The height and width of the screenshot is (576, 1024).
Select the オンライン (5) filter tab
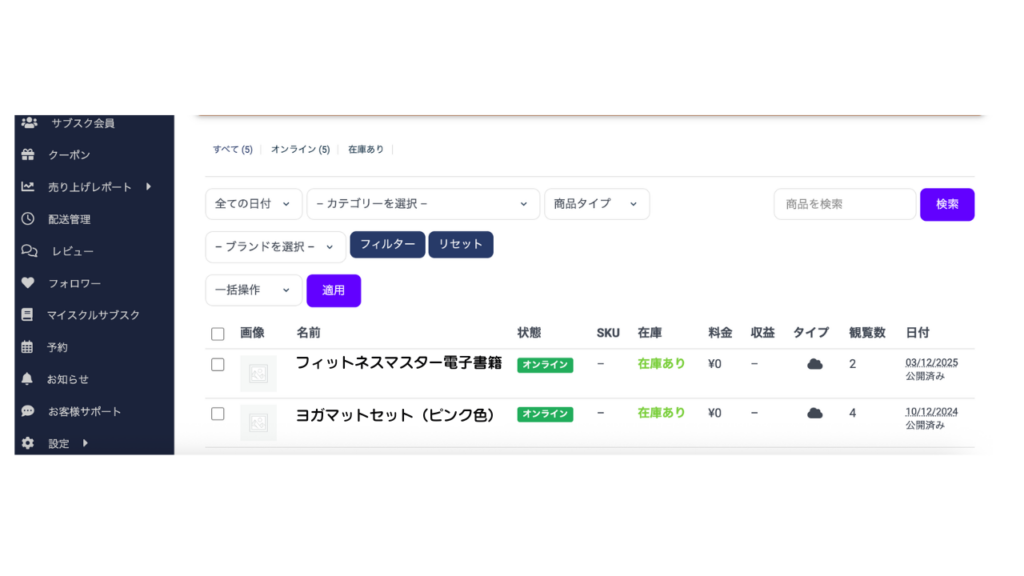tap(300, 150)
